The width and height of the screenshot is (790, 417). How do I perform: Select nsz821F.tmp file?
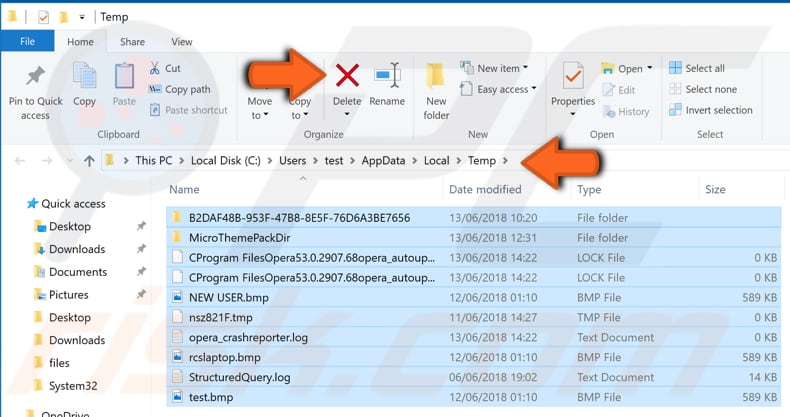tap(474, 317)
